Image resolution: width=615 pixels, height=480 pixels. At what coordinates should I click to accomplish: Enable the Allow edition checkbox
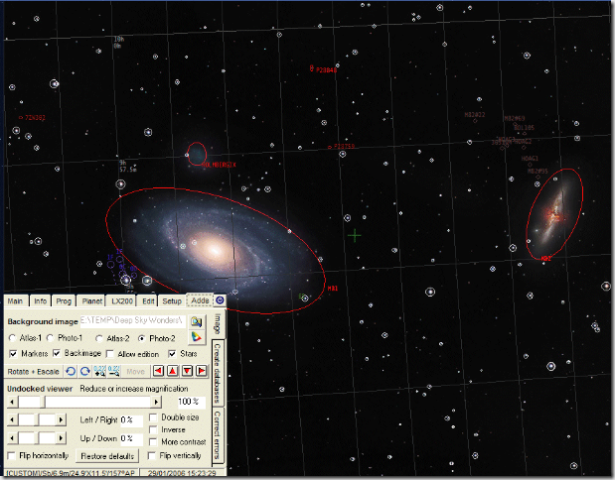pos(109,354)
